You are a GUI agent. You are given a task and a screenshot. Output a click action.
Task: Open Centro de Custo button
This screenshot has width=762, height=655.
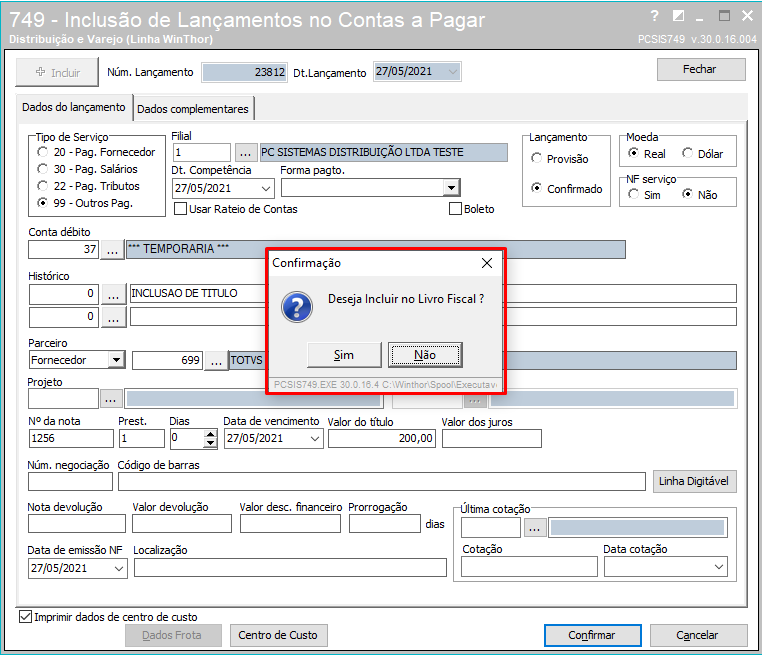(278, 636)
